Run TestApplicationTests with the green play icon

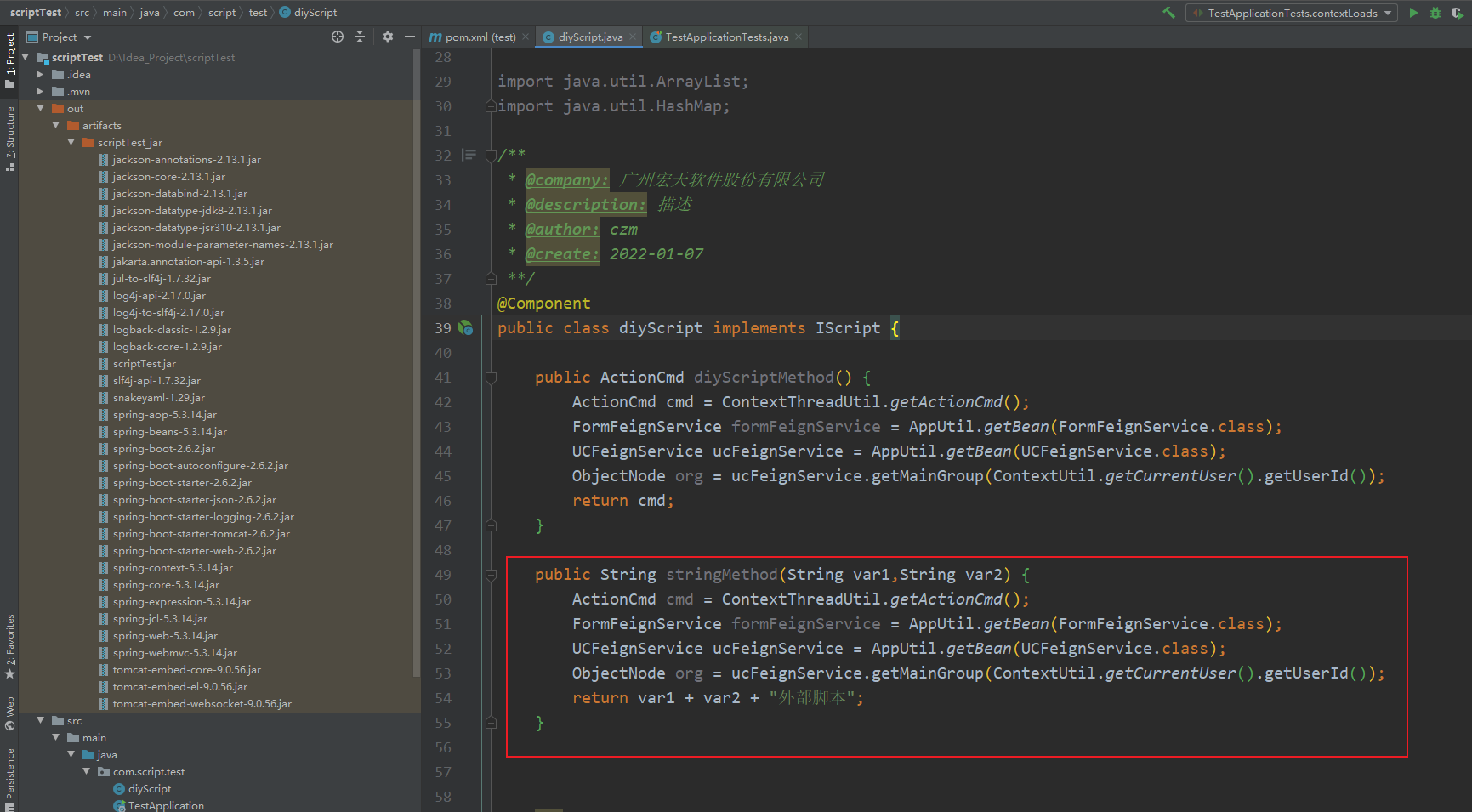click(1413, 13)
